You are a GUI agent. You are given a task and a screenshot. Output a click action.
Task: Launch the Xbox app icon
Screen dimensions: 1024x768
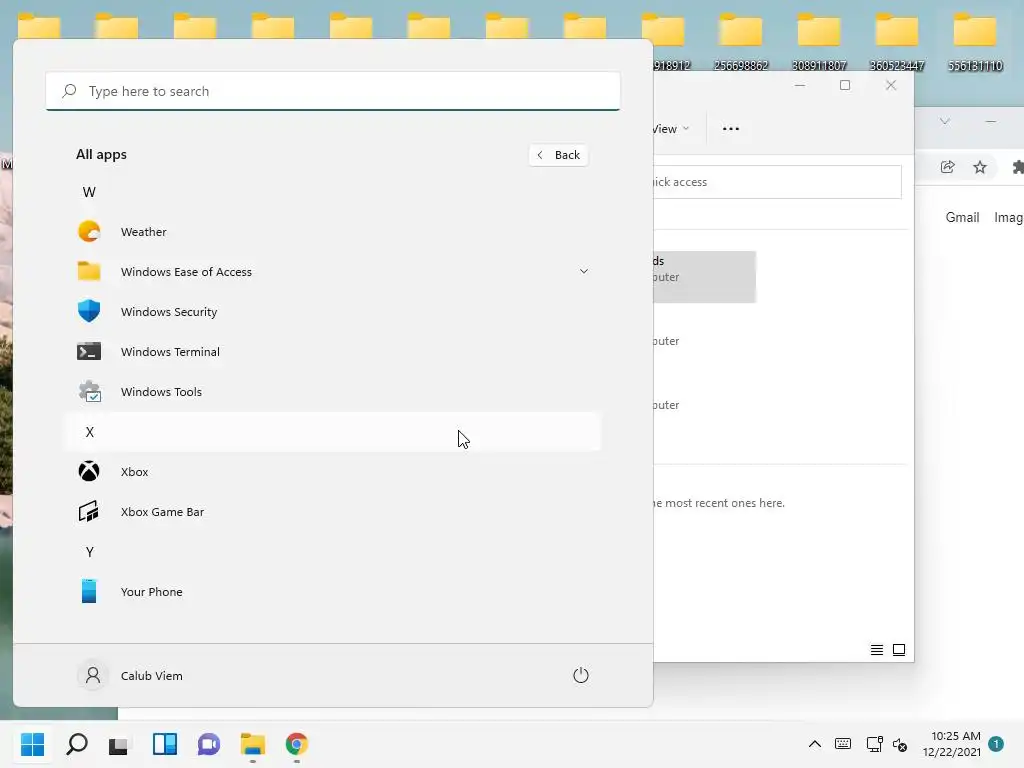pyautogui.click(x=89, y=472)
